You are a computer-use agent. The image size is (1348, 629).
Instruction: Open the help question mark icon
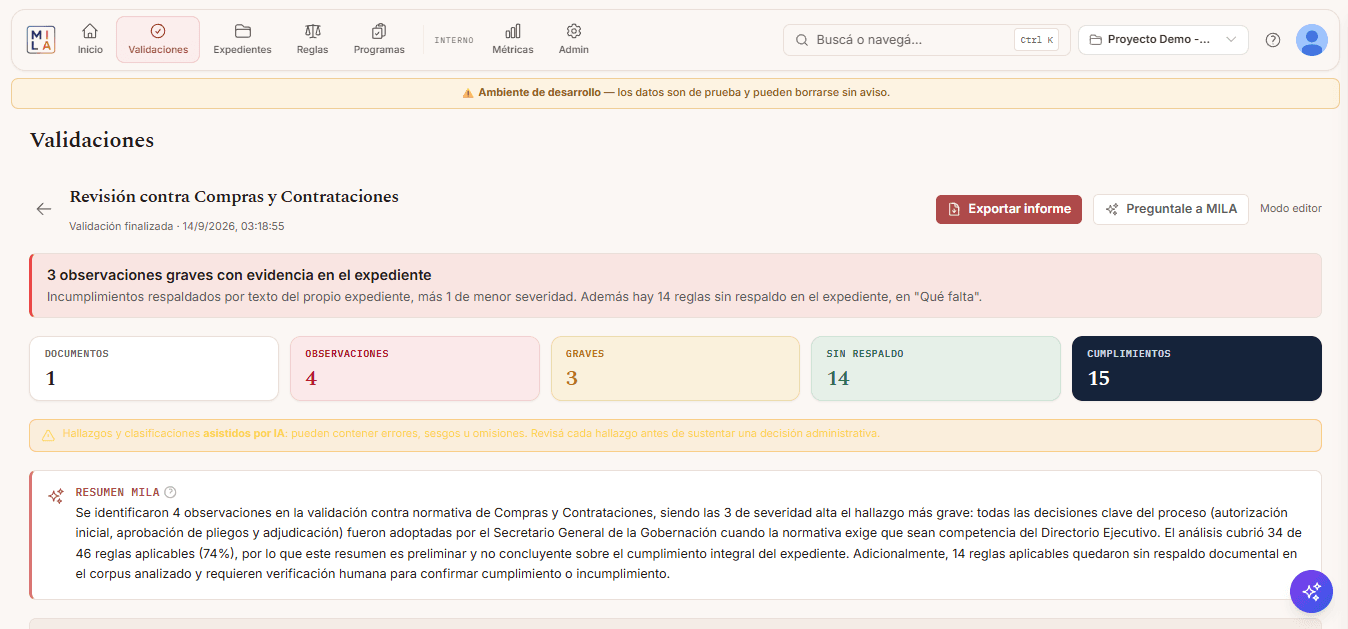pyautogui.click(x=1273, y=40)
